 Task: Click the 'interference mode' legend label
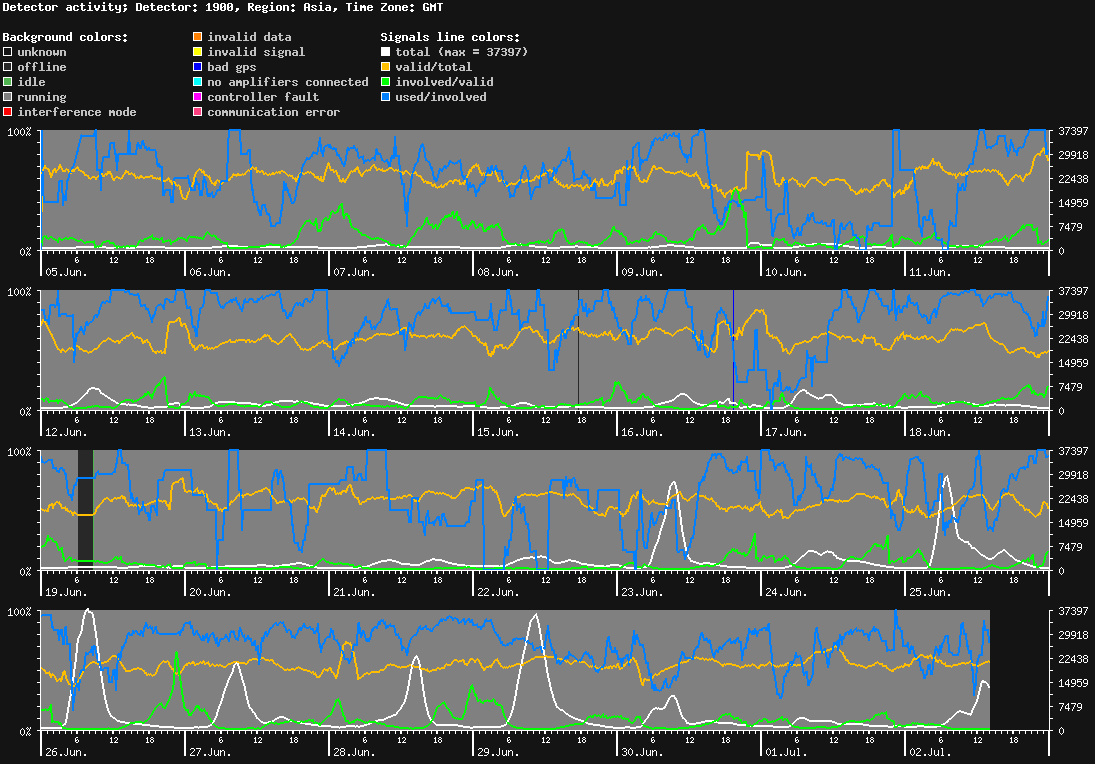77,112
